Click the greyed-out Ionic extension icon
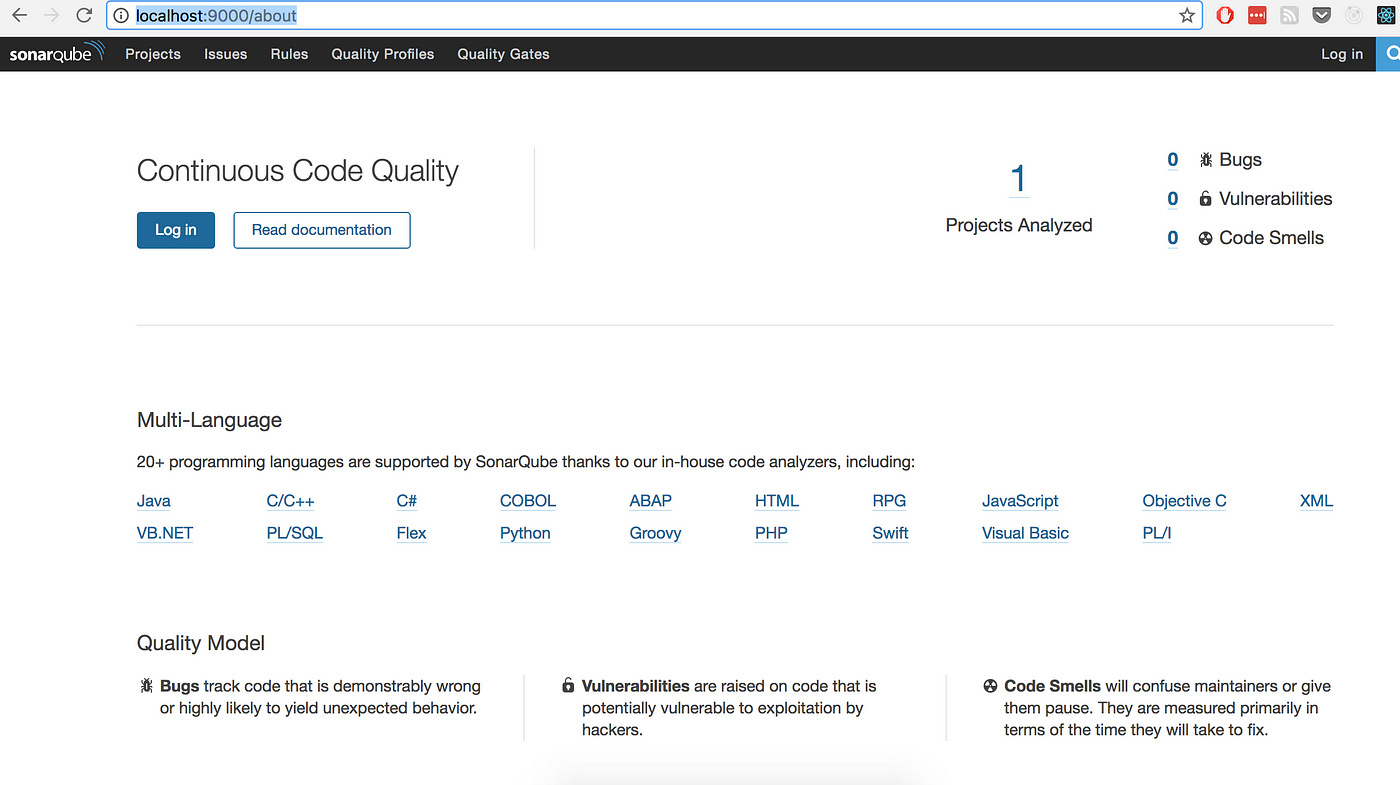The width and height of the screenshot is (1400, 785). [x=1354, y=15]
